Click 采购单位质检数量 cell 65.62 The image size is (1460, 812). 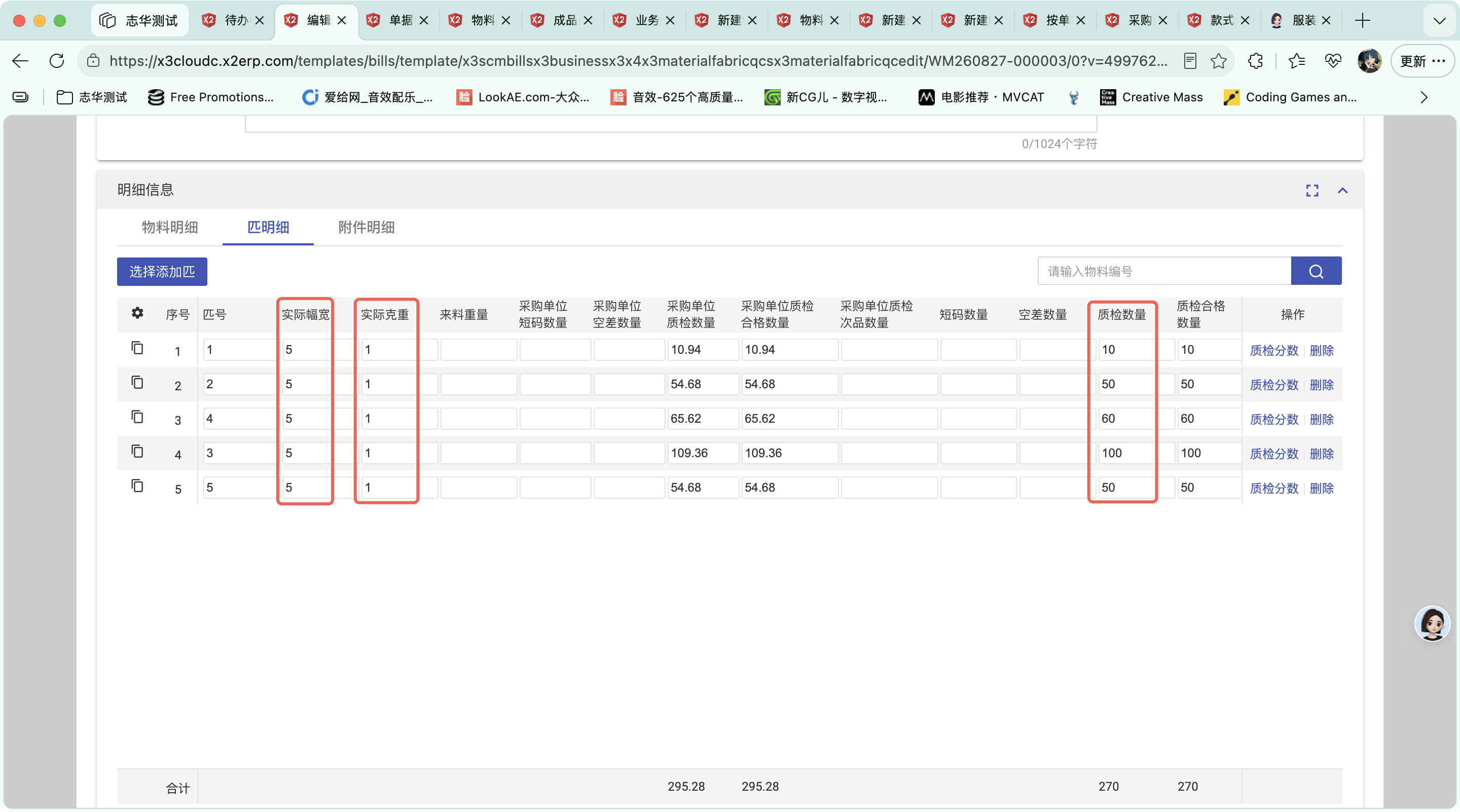pyautogui.click(x=703, y=418)
